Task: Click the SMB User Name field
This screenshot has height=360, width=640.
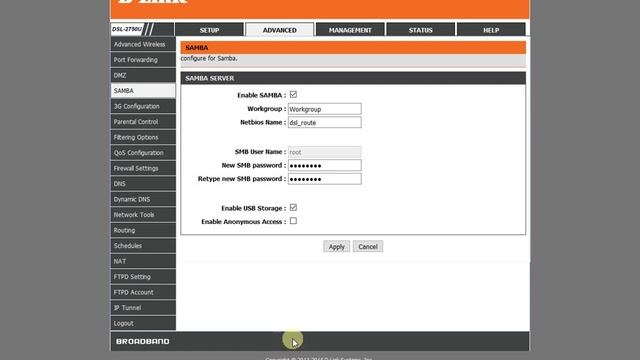Action: pyautogui.click(x=324, y=152)
